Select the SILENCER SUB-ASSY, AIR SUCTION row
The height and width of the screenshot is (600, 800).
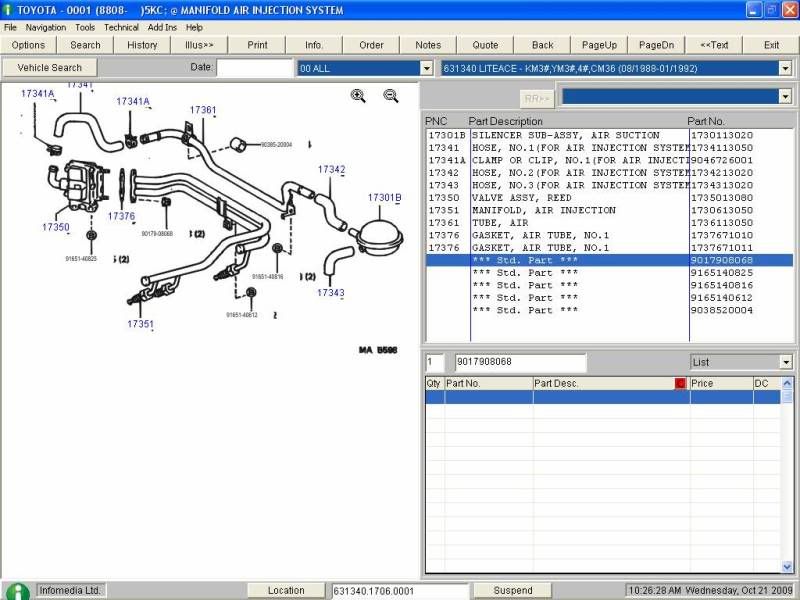[609, 135]
